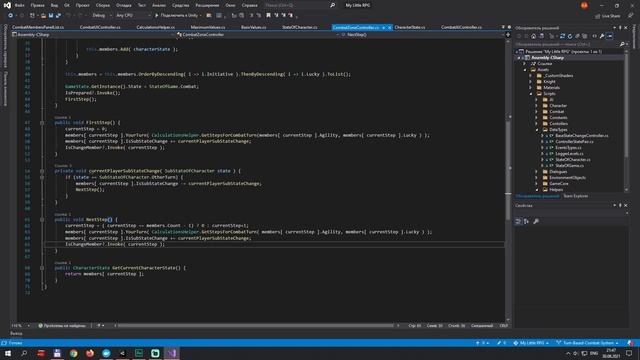Click the Home icon in Solution Explorer toolbar
Viewport: 640px width, 360px height.
point(533,36)
